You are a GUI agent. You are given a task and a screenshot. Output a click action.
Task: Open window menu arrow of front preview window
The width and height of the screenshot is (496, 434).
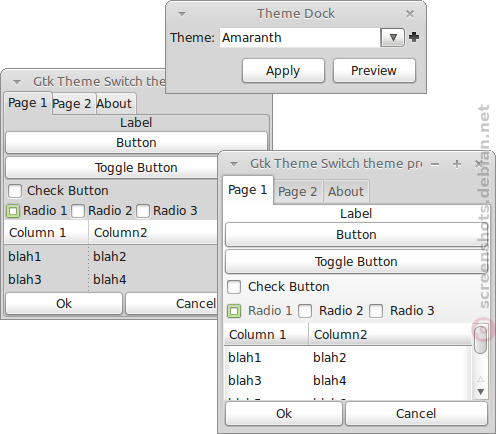pyautogui.click(x=234, y=164)
